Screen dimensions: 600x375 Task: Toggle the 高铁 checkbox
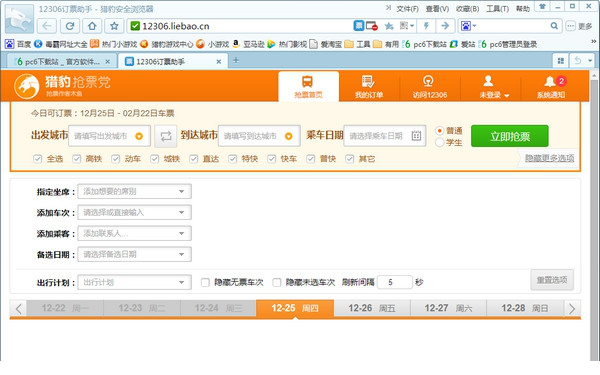[x=77, y=158]
